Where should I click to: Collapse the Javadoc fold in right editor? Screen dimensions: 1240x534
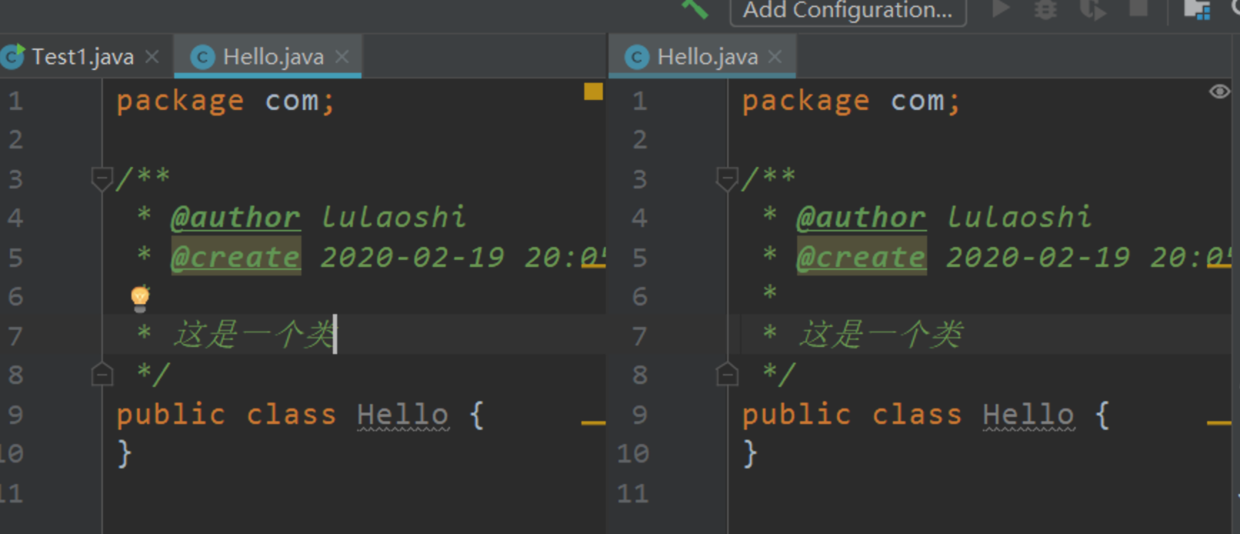point(727,179)
